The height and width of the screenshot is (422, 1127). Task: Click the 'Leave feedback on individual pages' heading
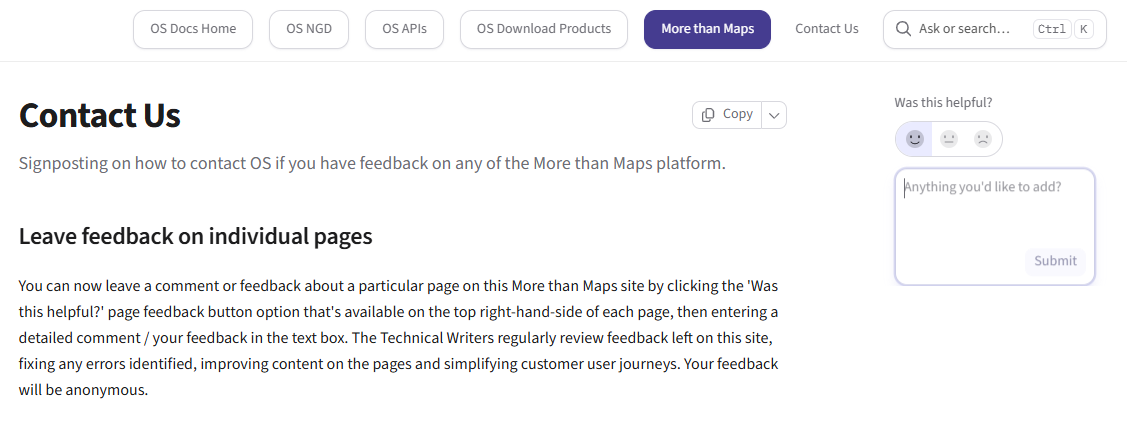(x=195, y=237)
